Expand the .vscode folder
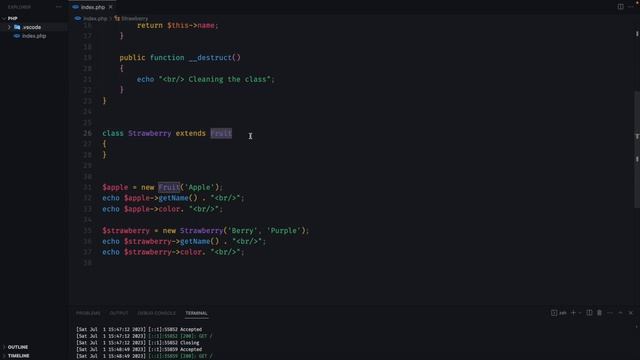This screenshot has height=360, width=640. [x=9, y=27]
